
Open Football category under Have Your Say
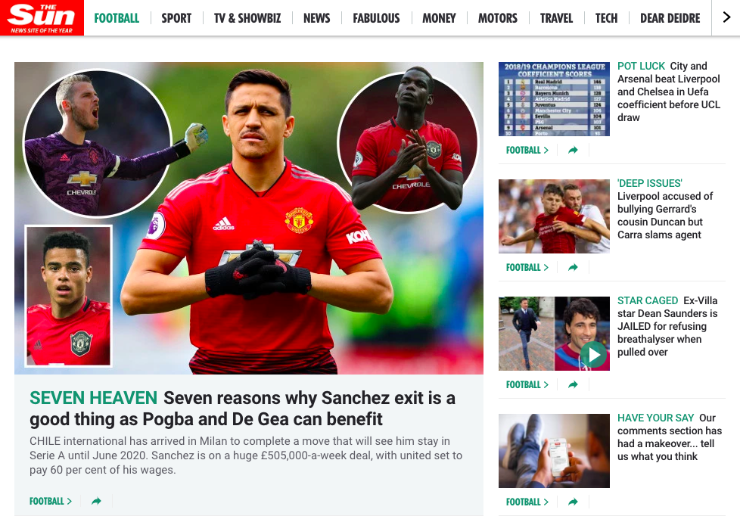tap(527, 501)
